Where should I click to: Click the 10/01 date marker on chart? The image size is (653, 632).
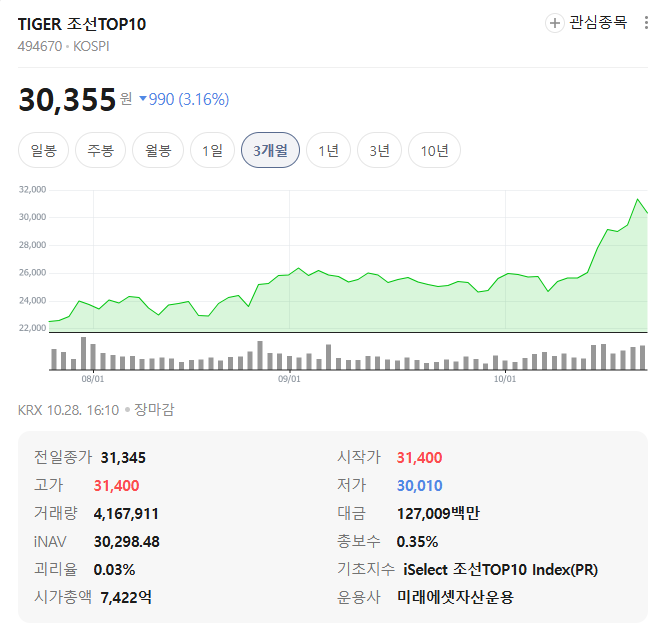[505, 379]
